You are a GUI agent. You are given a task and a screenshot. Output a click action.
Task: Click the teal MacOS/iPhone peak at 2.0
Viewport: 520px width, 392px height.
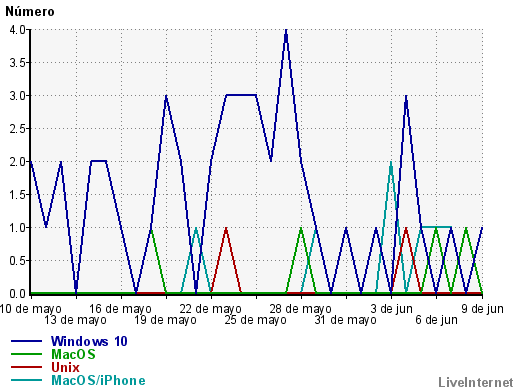tap(391, 163)
